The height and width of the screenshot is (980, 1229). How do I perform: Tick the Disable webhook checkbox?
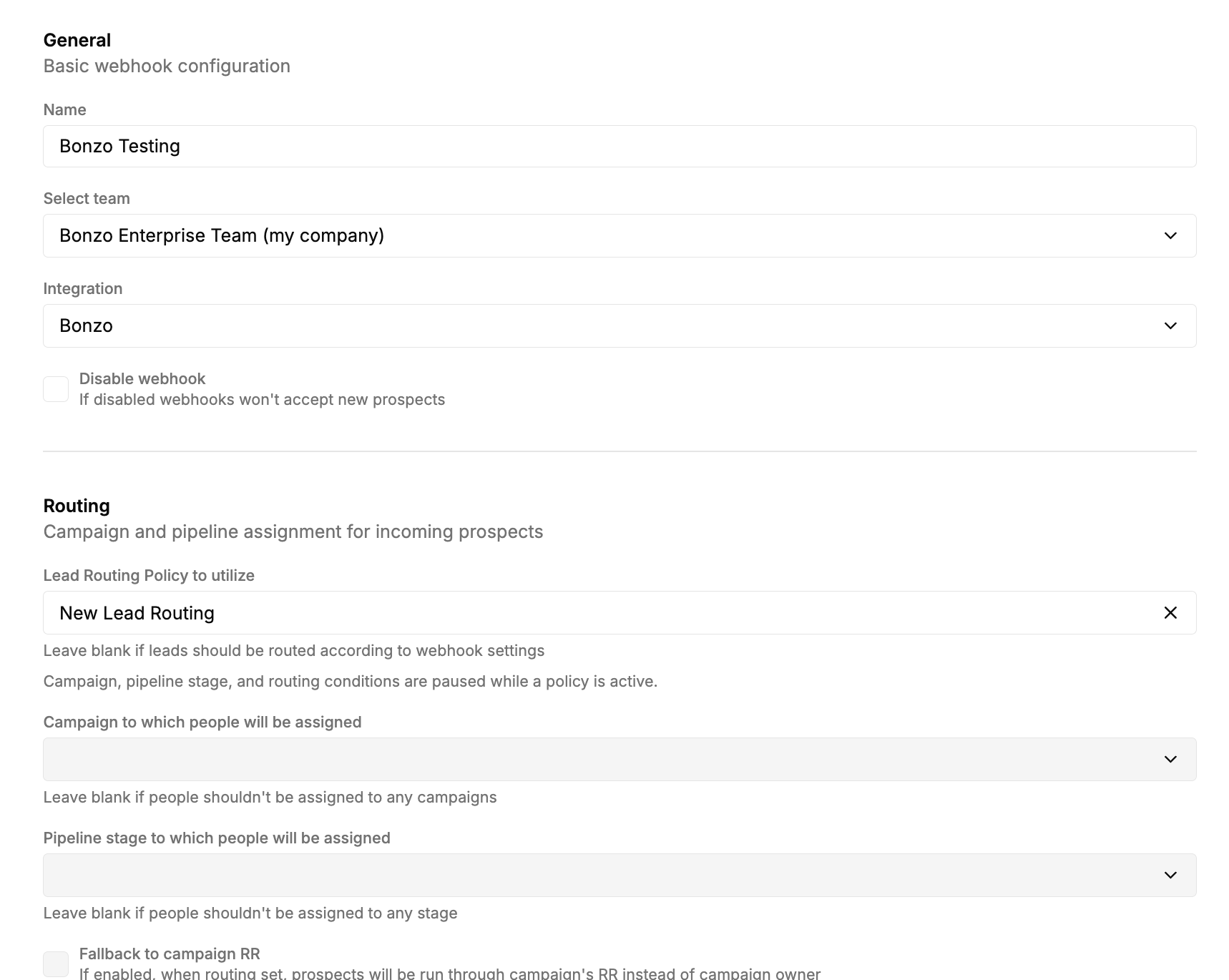(x=56, y=389)
